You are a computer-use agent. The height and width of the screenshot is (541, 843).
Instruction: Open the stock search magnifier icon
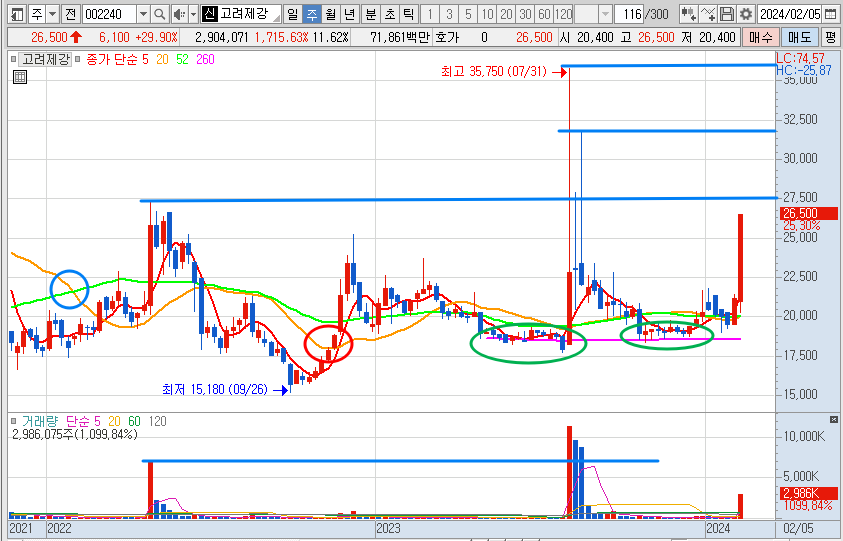click(x=159, y=14)
